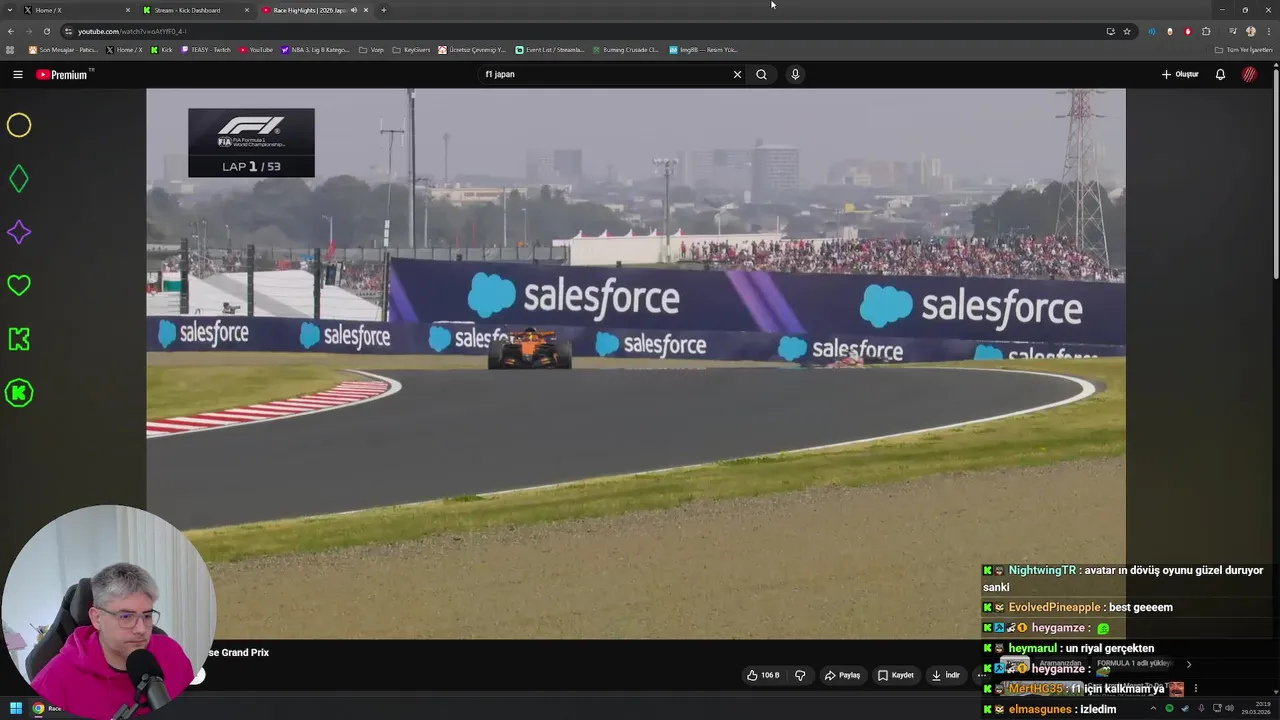Open 'TEASY - Twitch' bookmark

(x=206, y=49)
